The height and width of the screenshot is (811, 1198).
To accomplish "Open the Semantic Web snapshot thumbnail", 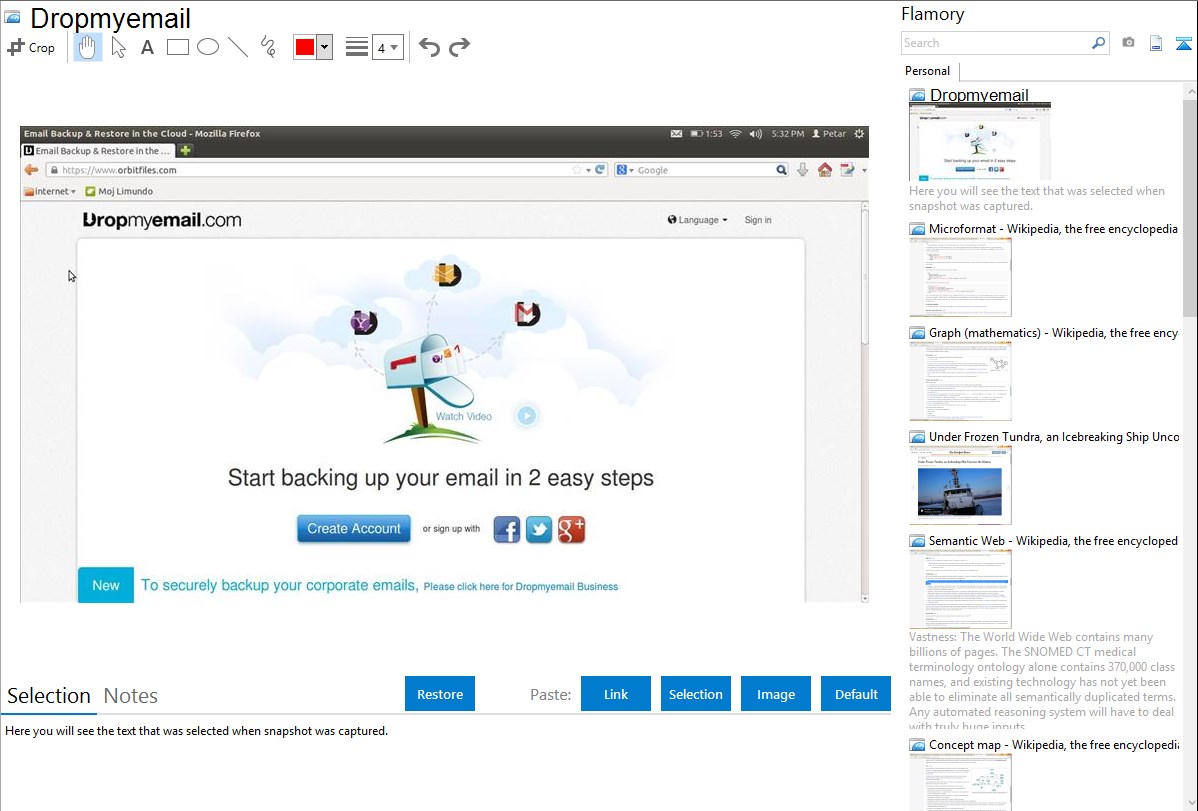I will (x=960, y=589).
